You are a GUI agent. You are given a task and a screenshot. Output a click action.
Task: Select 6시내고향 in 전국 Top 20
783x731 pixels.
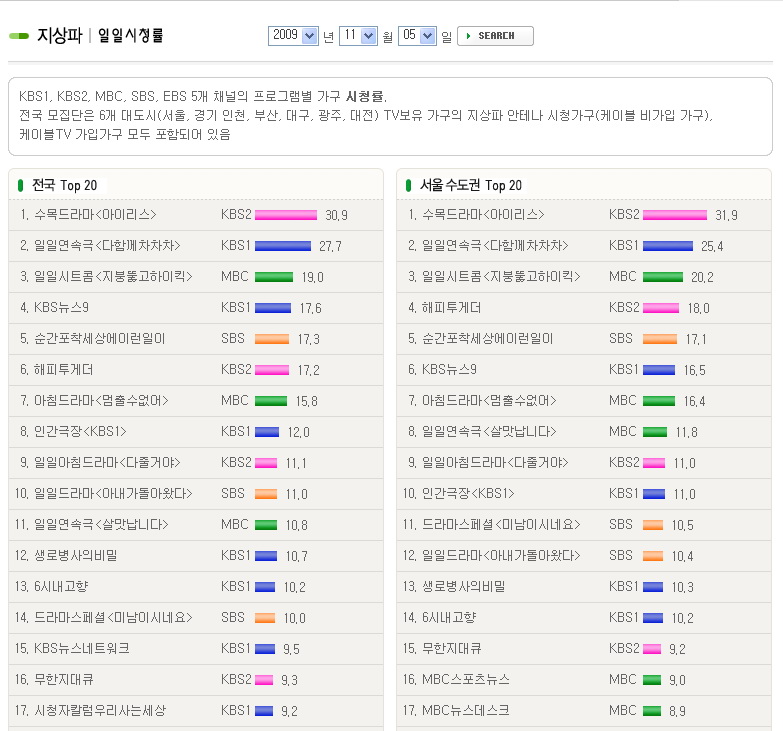coord(61,586)
